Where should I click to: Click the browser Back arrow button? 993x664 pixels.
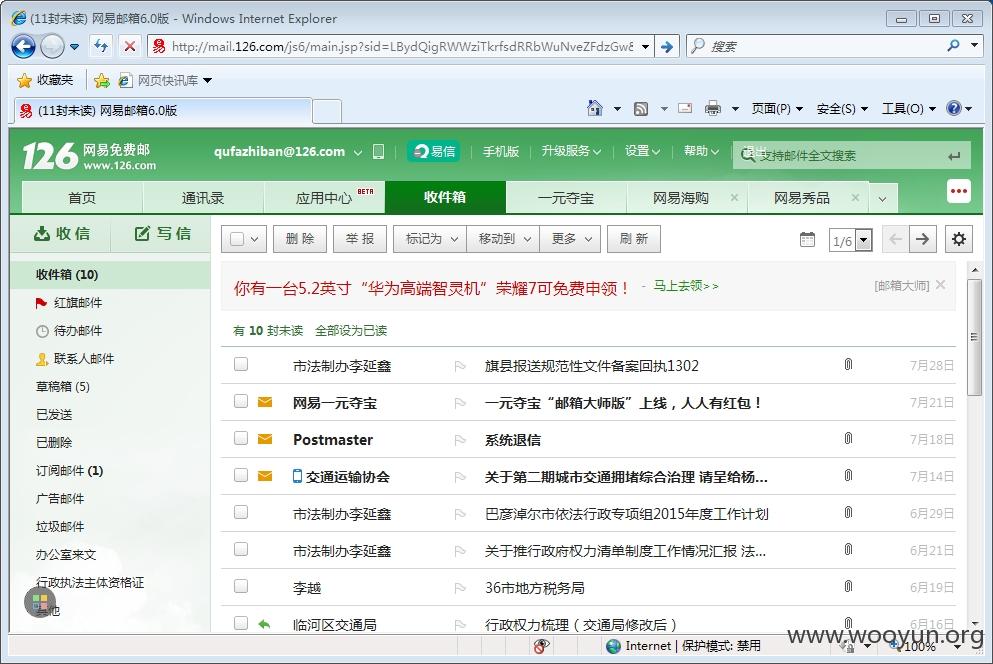pos(23,46)
